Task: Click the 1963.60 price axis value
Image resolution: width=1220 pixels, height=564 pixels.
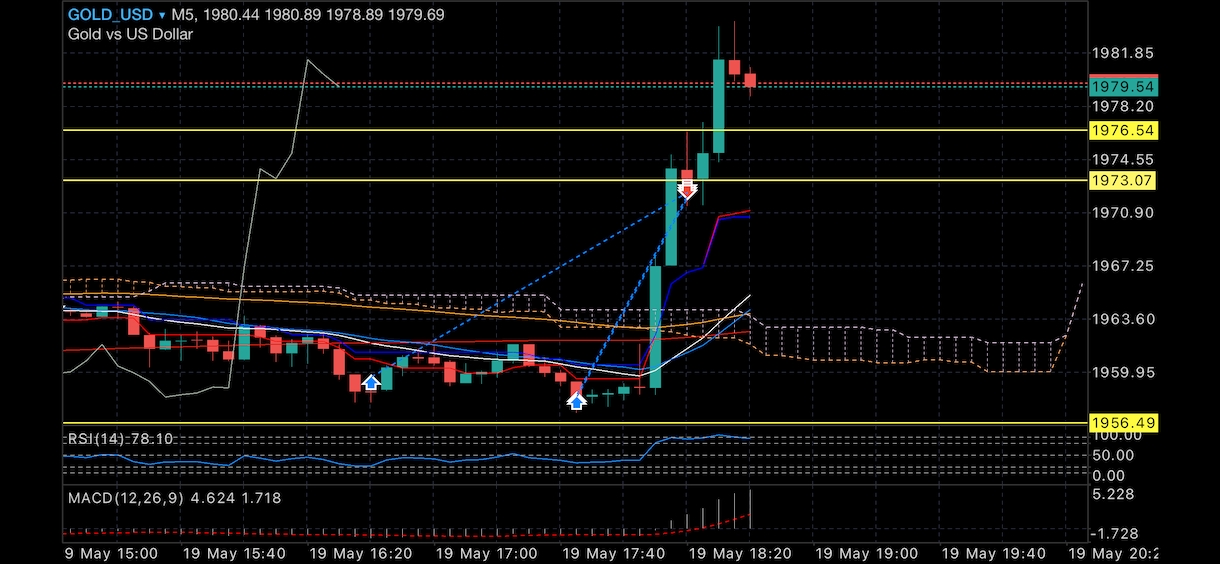Action: [x=1125, y=319]
